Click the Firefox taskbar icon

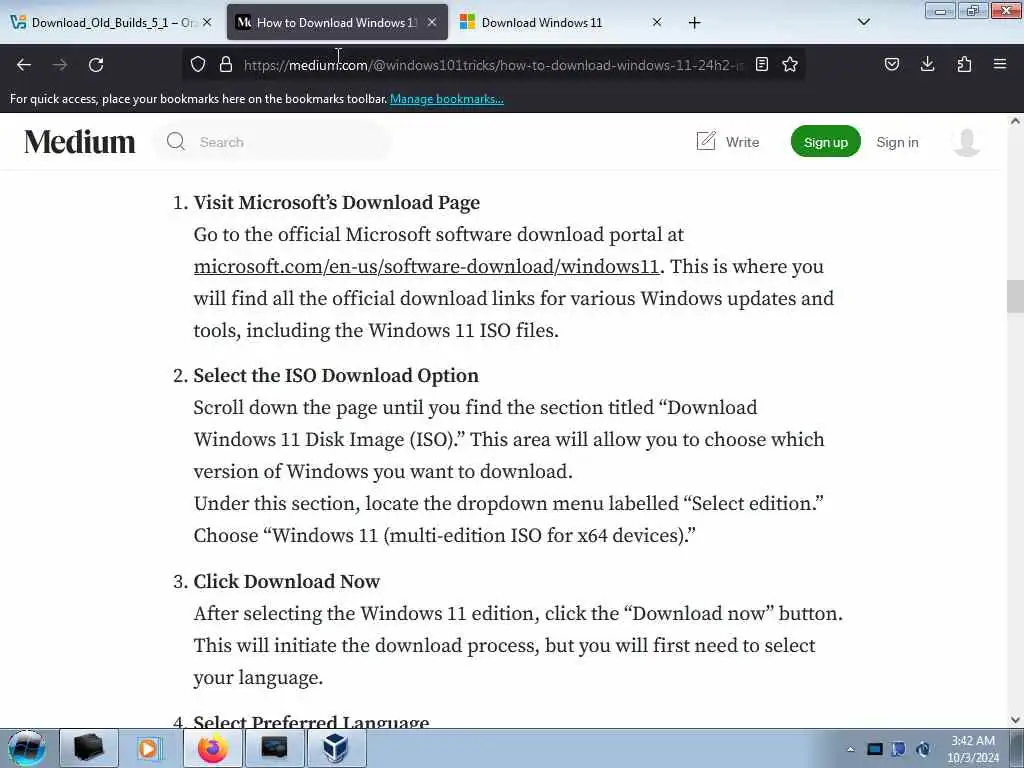point(212,748)
